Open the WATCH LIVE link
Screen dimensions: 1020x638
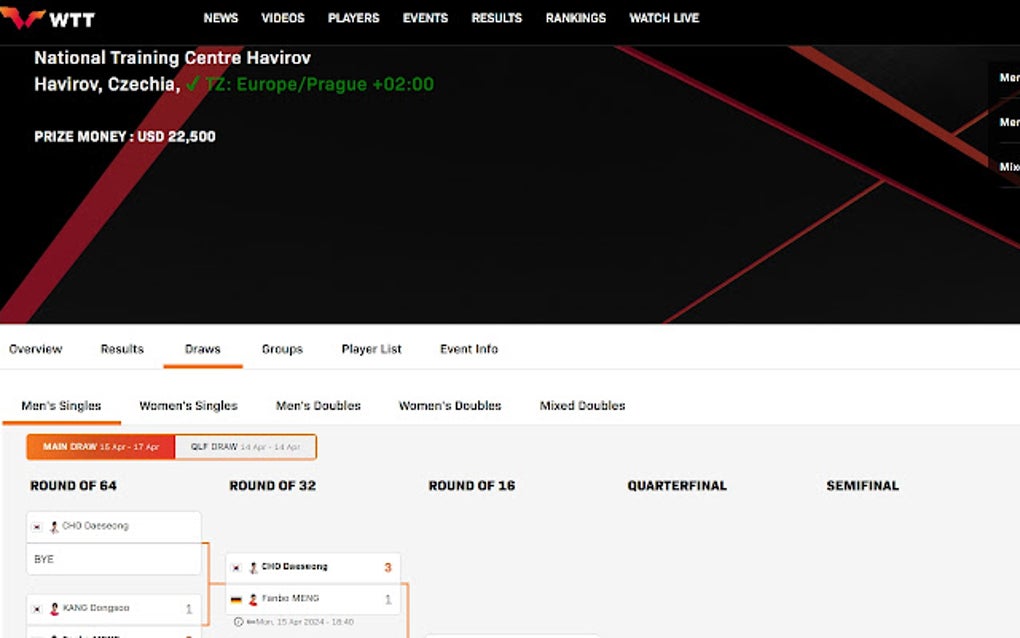[664, 18]
